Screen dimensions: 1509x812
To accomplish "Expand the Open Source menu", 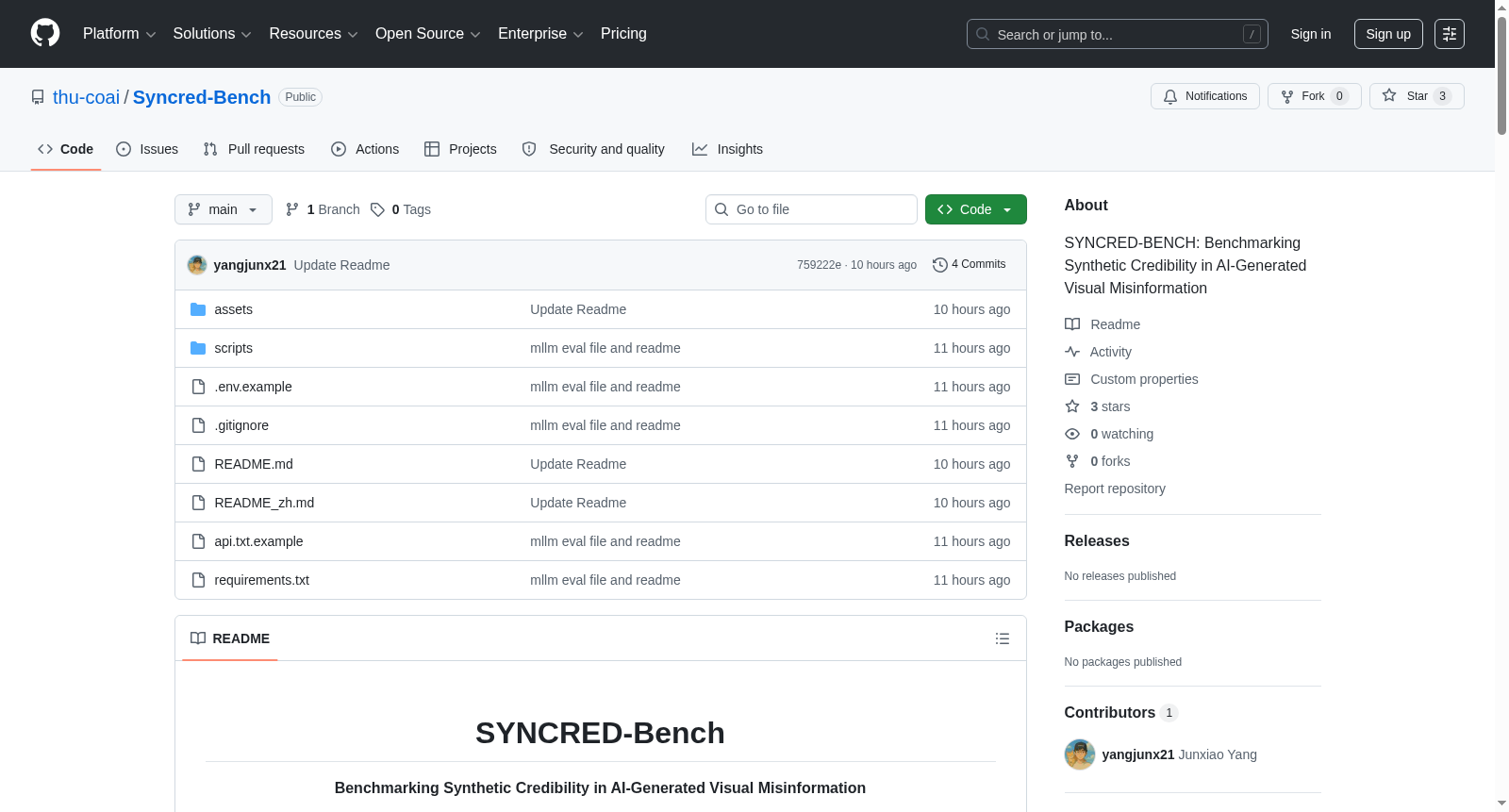I will point(428,34).
